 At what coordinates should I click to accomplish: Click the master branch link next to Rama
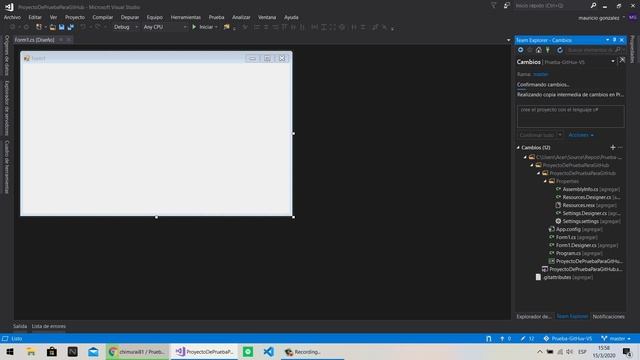pos(540,74)
